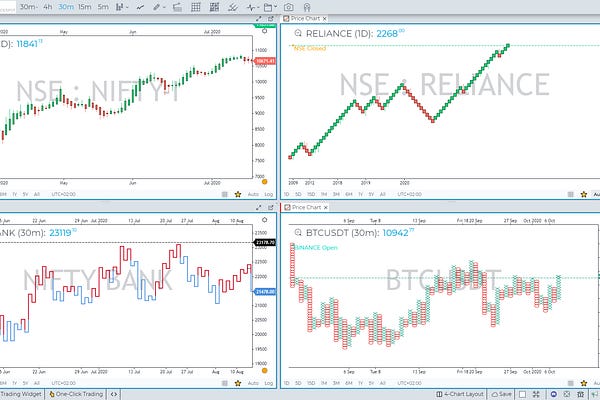
Task: Select the drawing pencil tool
Action: (x=157, y=7)
